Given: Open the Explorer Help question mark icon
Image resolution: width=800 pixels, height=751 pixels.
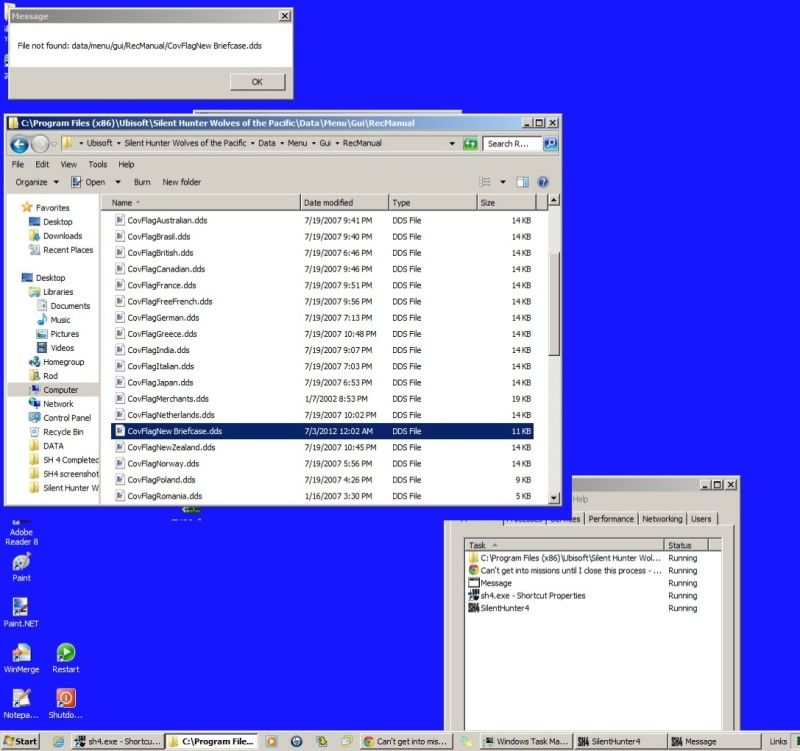Looking at the screenshot, I should pos(543,182).
